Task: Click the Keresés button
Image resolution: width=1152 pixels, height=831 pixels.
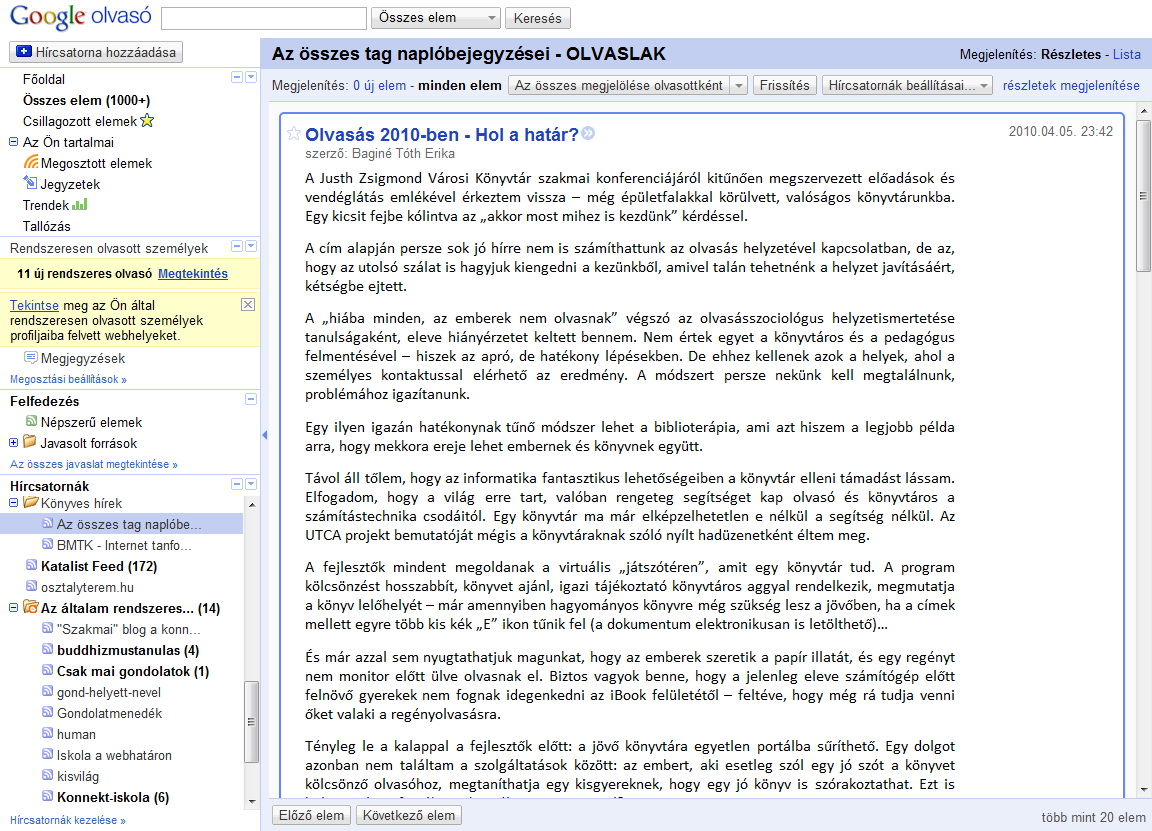Action: (x=538, y=18)
